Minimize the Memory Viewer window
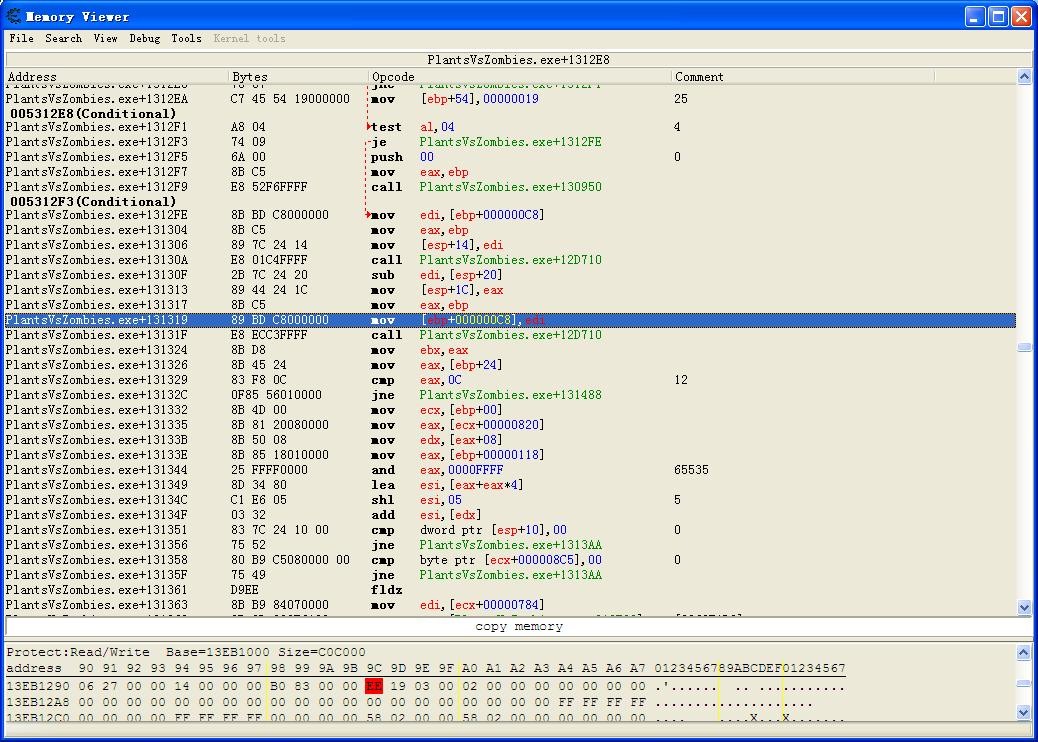This screenshot has width=1038, height=742. (974, 17)
